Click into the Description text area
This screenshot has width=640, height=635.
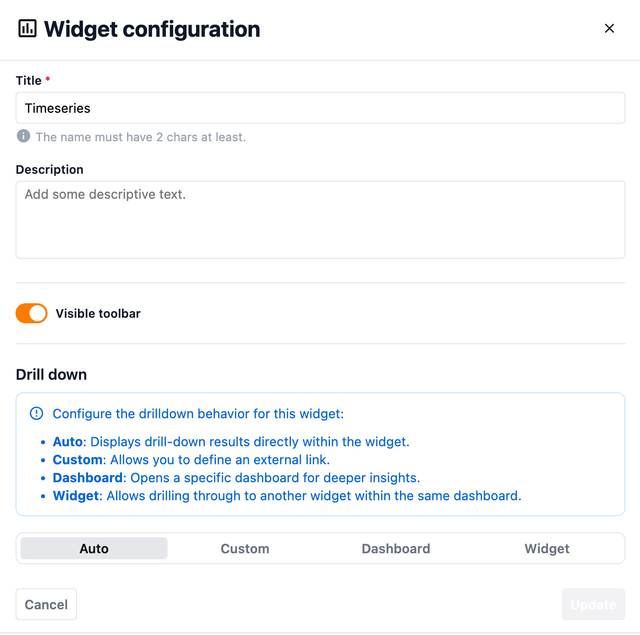pyautogui.click(x=320, y=219)
